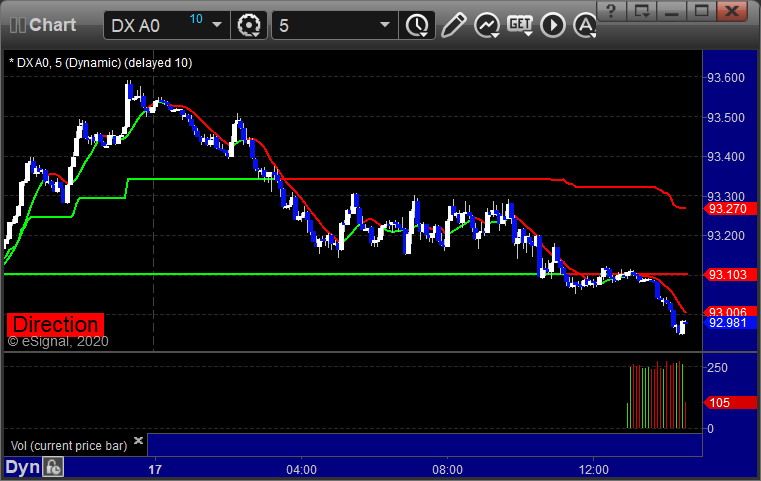761x481 pixels.
Task: Click the delay indicator 10
Action: (x=196, y=19)
